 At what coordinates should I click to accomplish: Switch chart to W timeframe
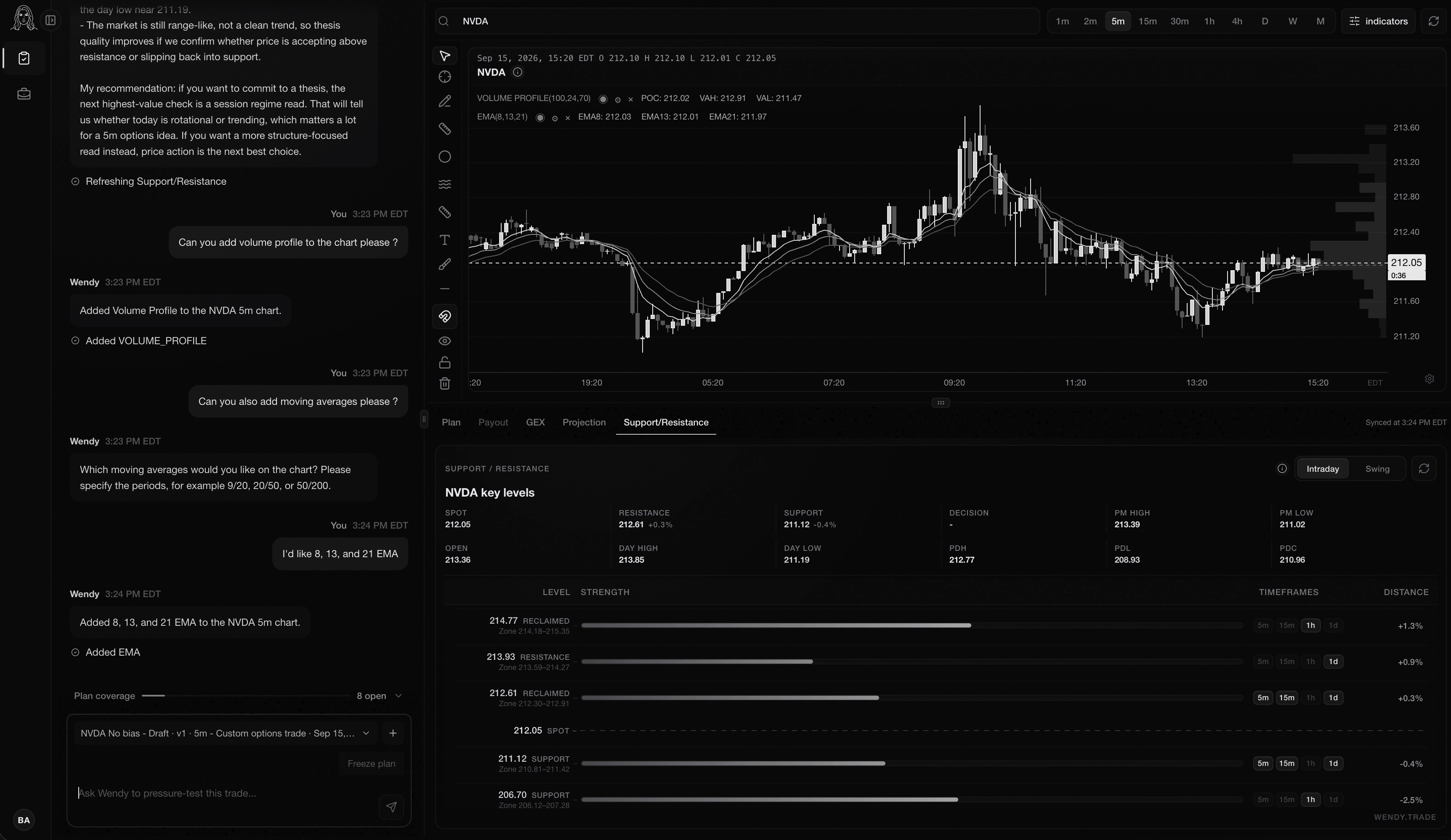[x=1293, y=21]
